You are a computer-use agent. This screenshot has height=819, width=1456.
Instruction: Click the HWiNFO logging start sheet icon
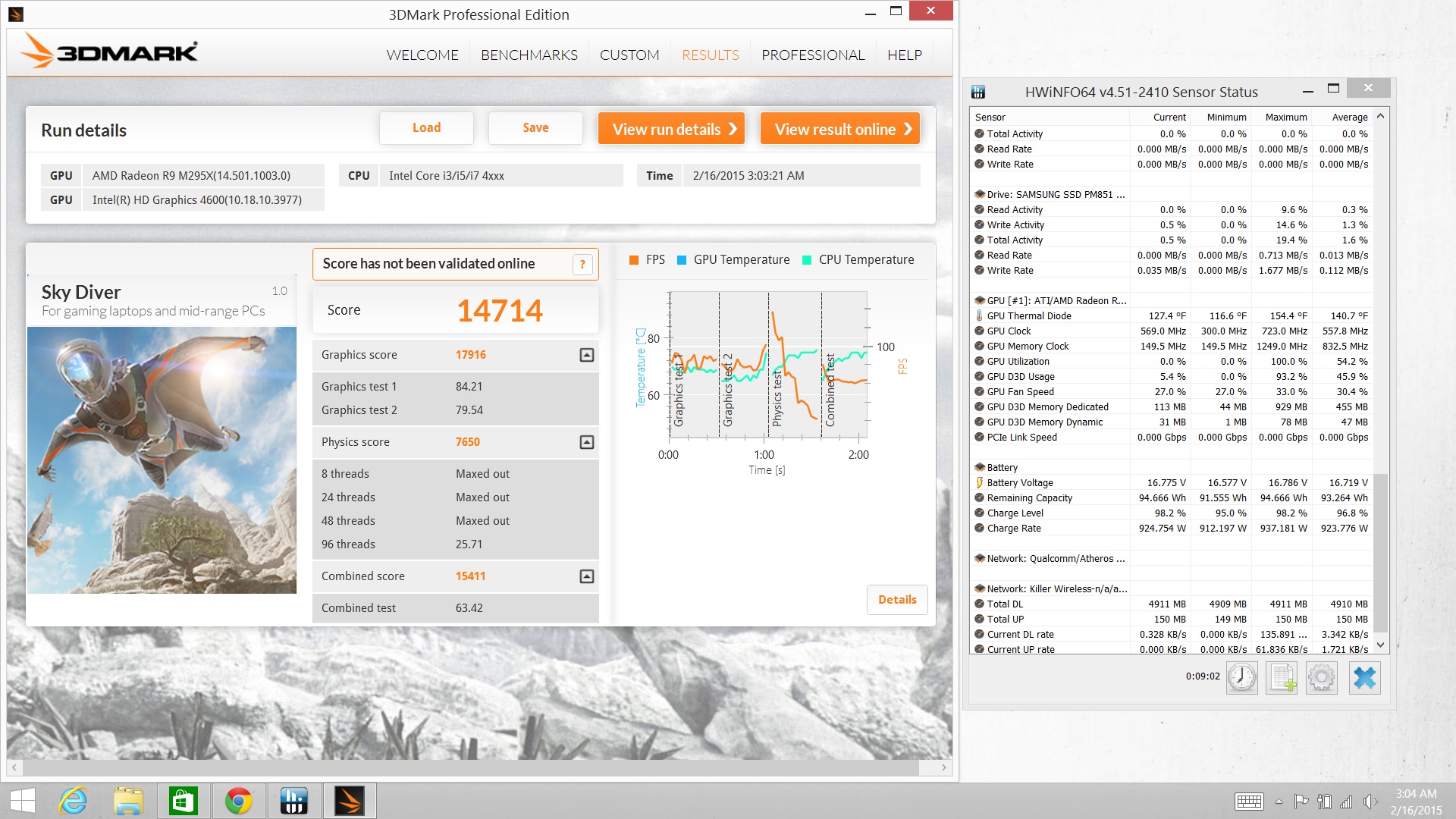coord(1282,677)
